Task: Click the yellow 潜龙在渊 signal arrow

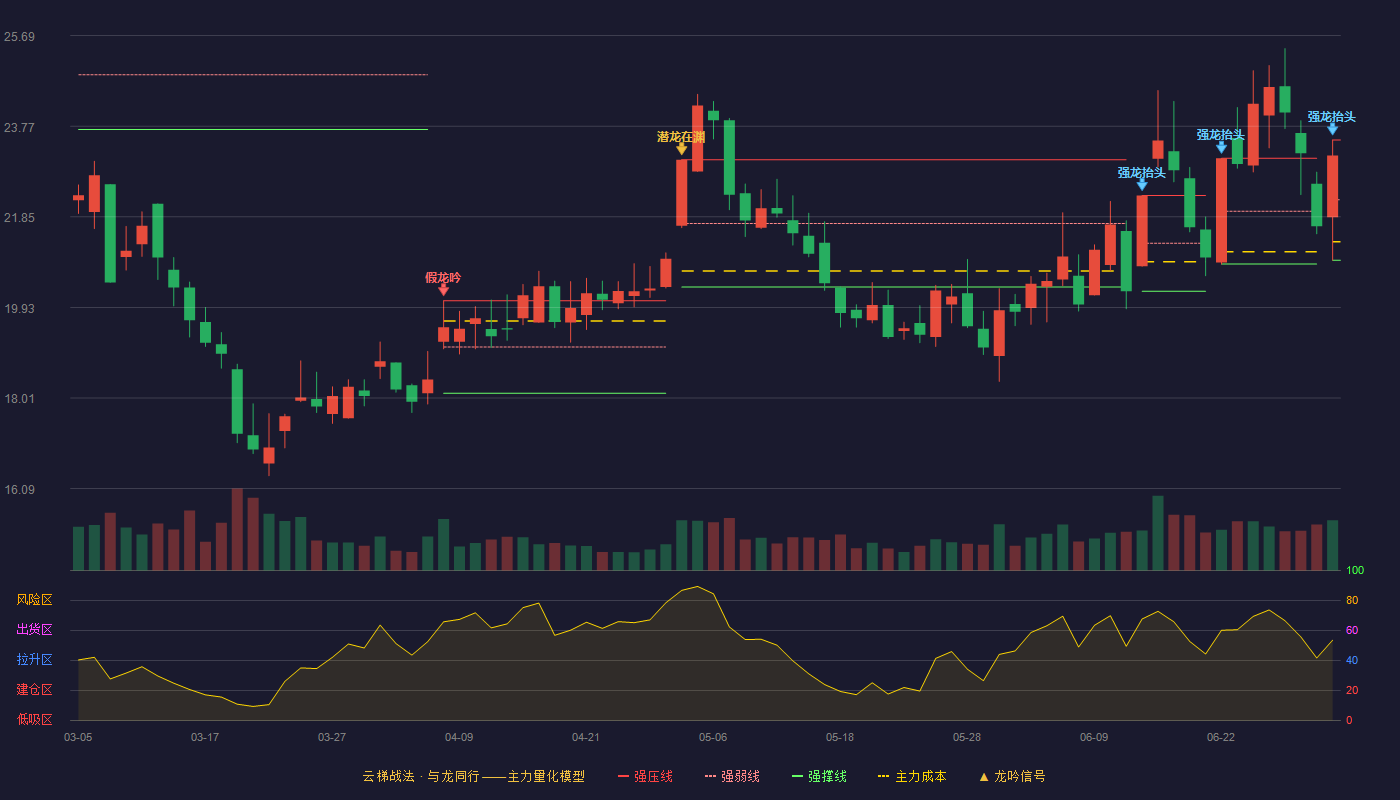Action: pyautogui.click(x=681, y=149)
